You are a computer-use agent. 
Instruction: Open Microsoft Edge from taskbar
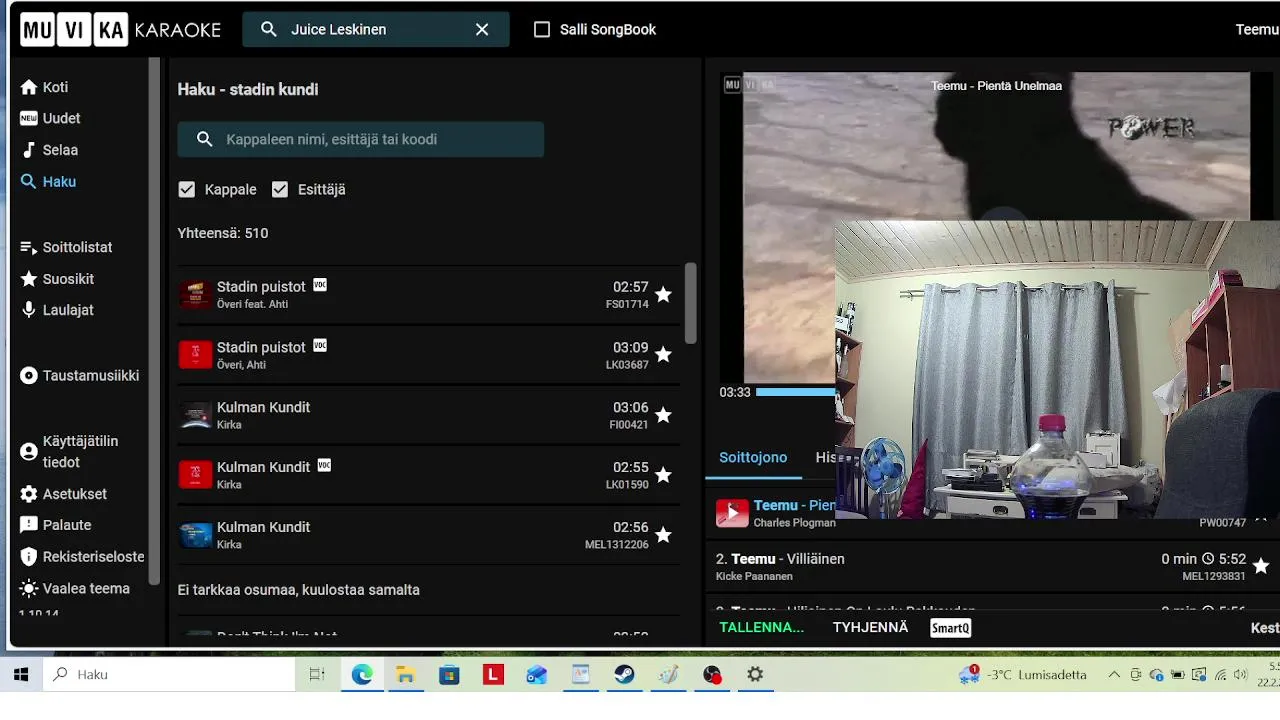pos(361,675)
